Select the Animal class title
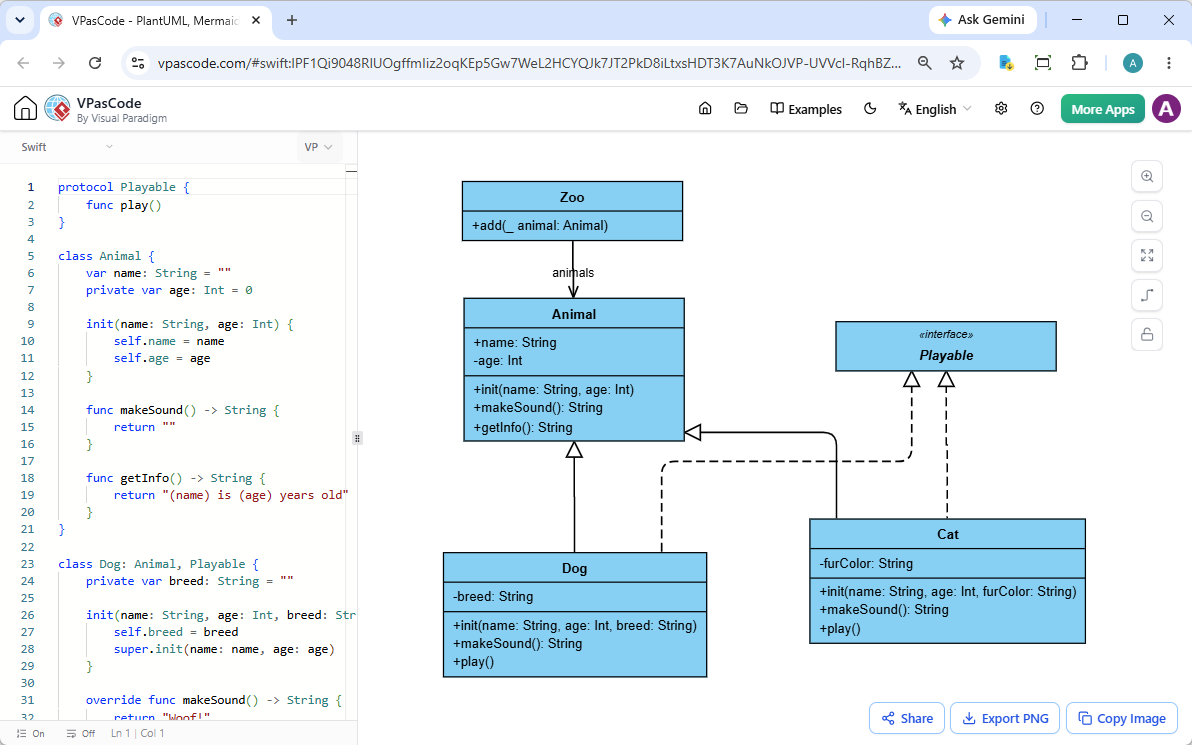The width and height of the screenshot is (1192, 745). (574, 314)
